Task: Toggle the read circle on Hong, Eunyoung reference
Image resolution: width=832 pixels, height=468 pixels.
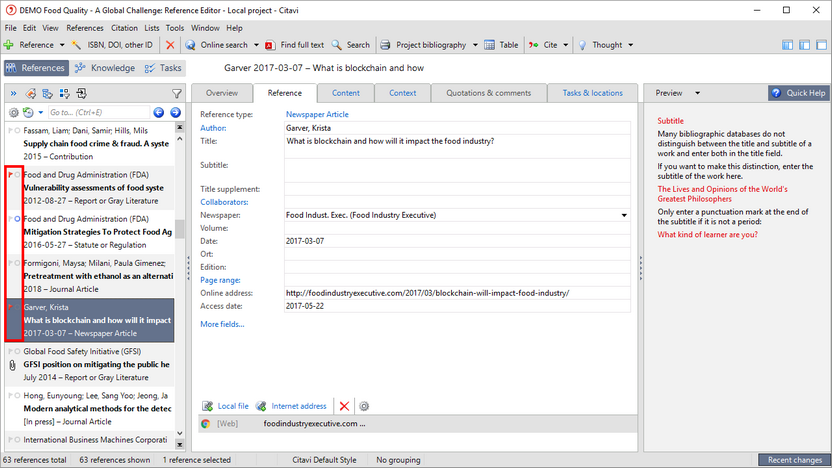Action: pos(18,395)
